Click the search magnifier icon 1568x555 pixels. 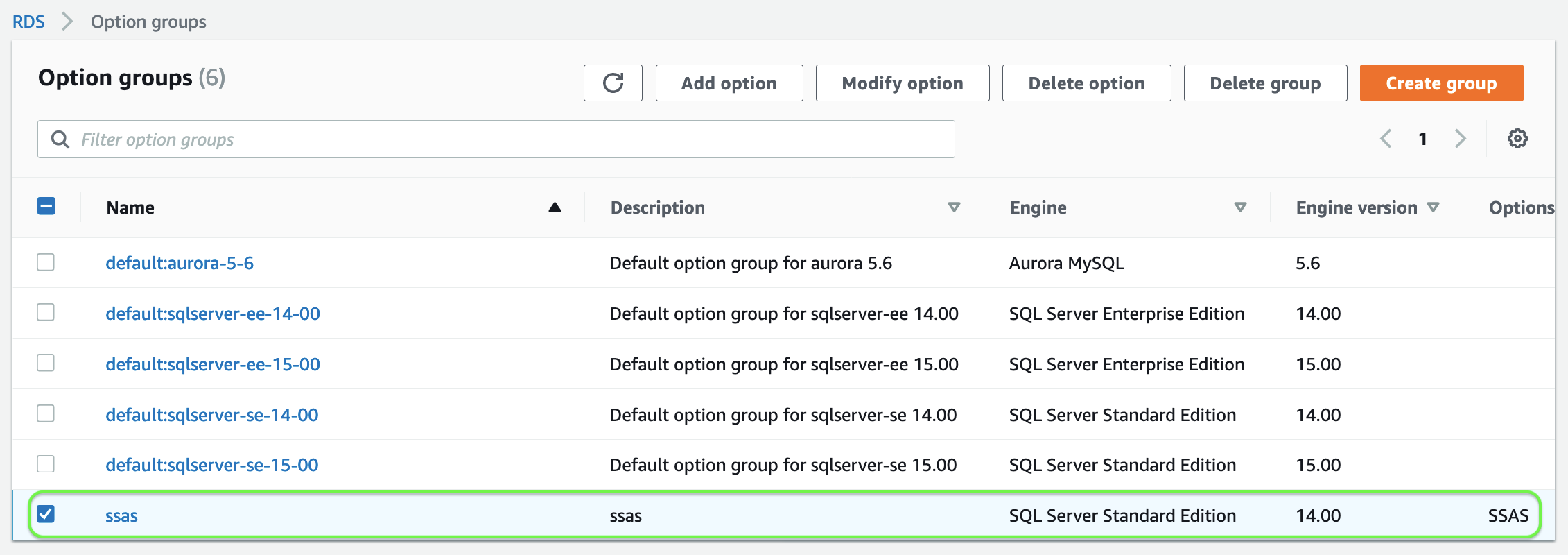pos(60,139)
